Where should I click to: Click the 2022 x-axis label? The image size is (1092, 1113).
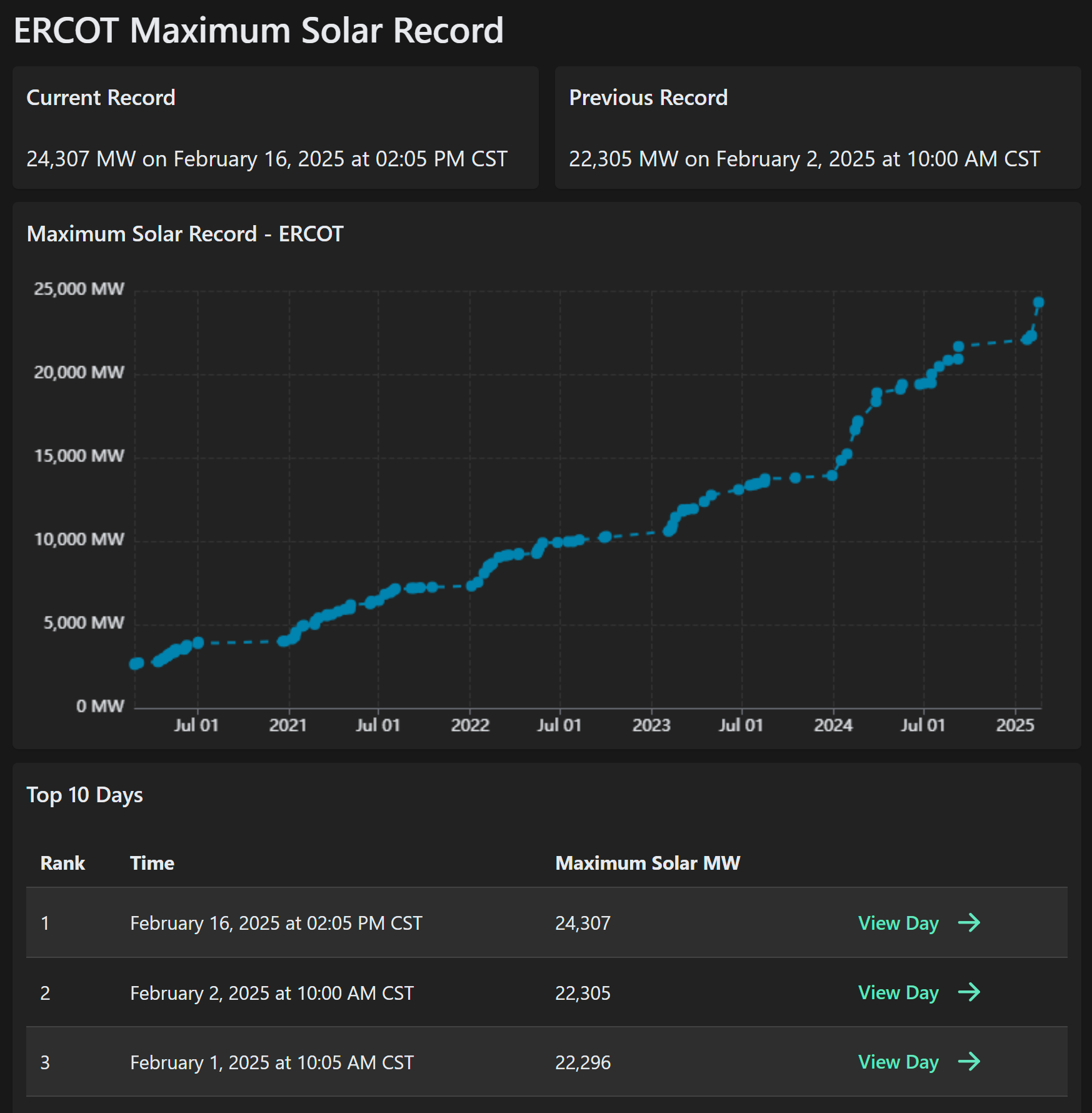pos(470,725)
